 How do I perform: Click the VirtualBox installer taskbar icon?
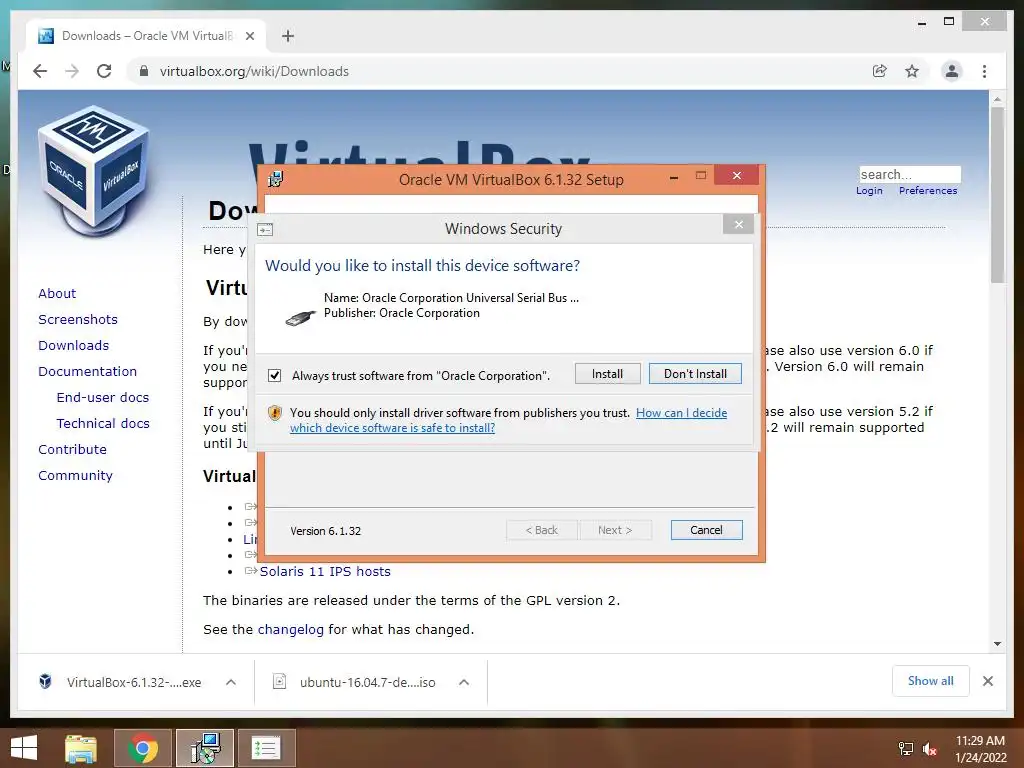[205, 748]
